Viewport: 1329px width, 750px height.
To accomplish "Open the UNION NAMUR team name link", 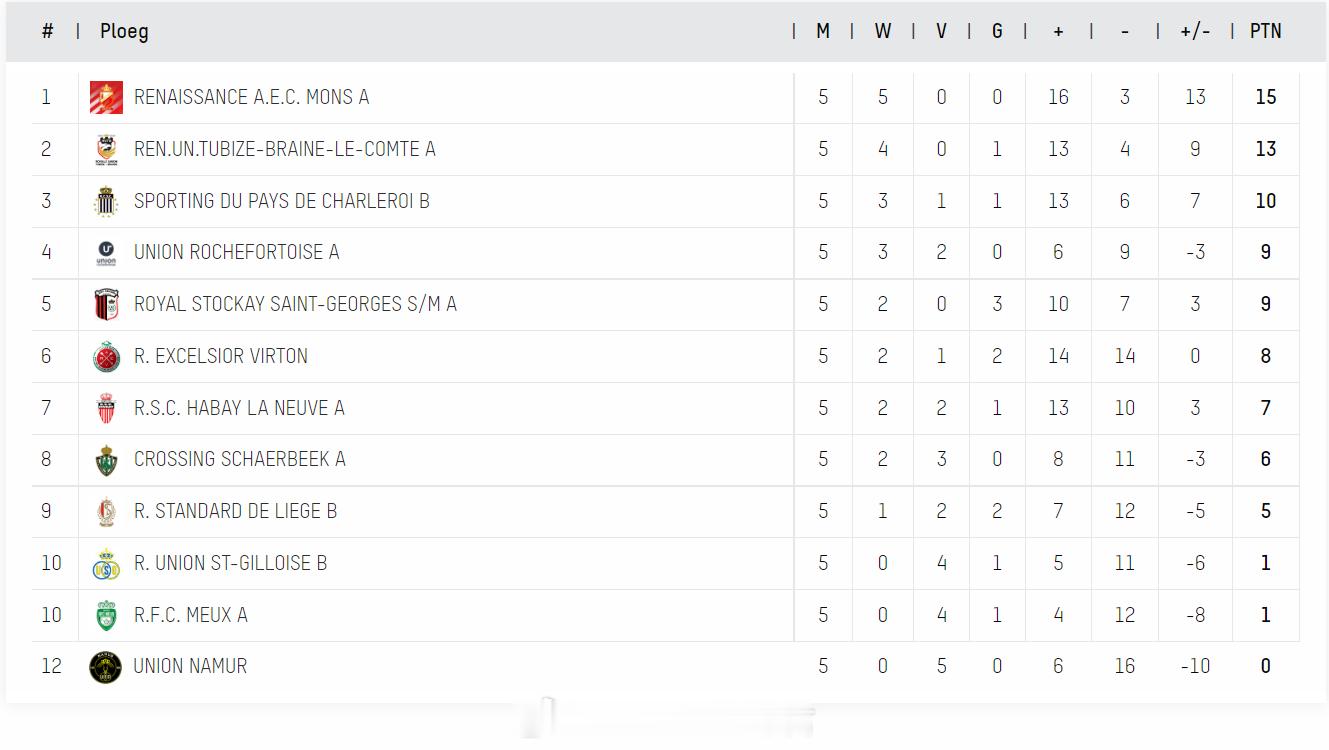I will [190, 666].
